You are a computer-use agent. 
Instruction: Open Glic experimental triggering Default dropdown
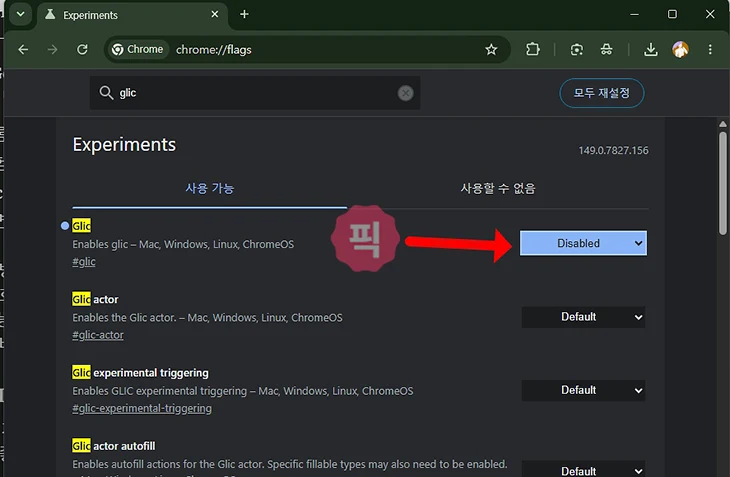583,390
